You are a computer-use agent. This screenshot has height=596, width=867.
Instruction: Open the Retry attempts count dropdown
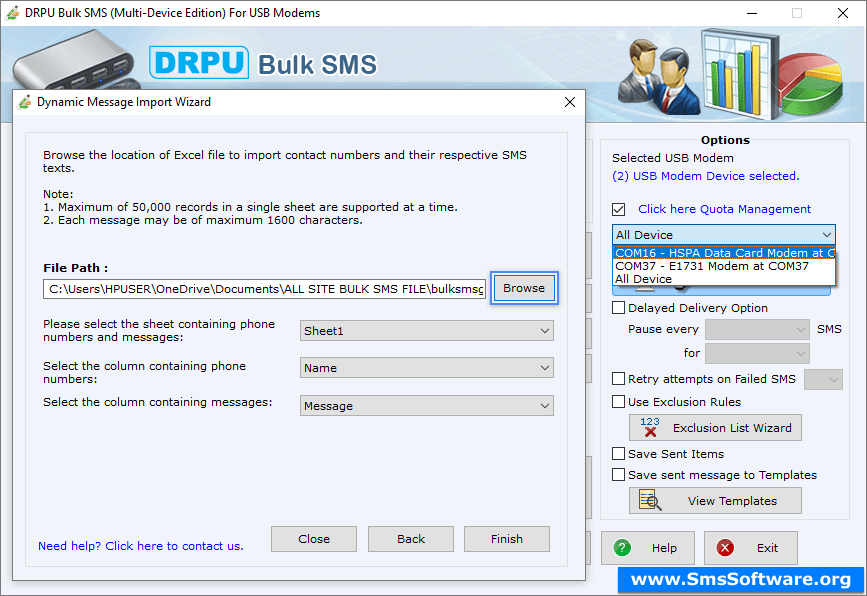click(823, 379)
